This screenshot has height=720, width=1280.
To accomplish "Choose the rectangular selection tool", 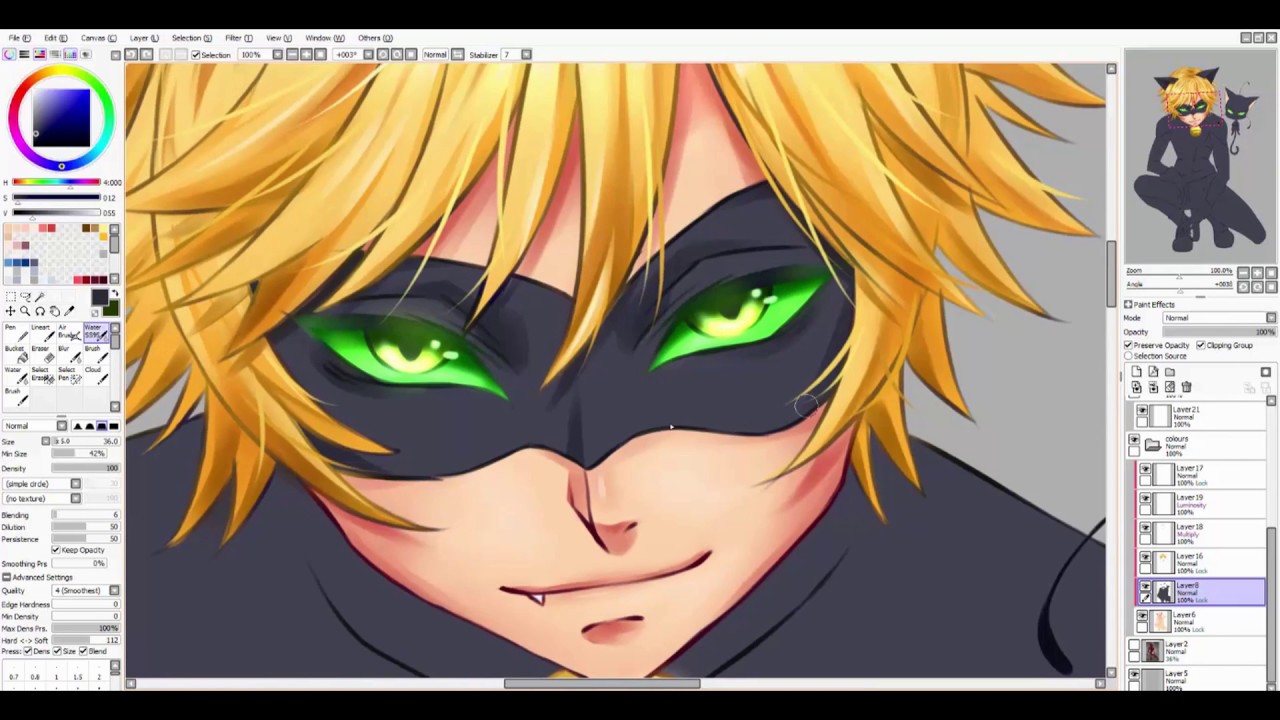I will coord(11,297).
